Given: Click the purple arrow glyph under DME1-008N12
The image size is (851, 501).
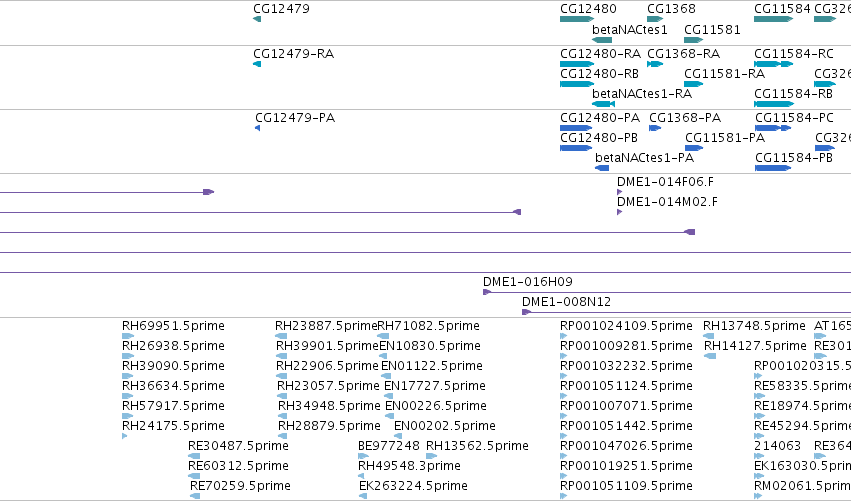Looking at the screenshot, I should click(526, 312).
